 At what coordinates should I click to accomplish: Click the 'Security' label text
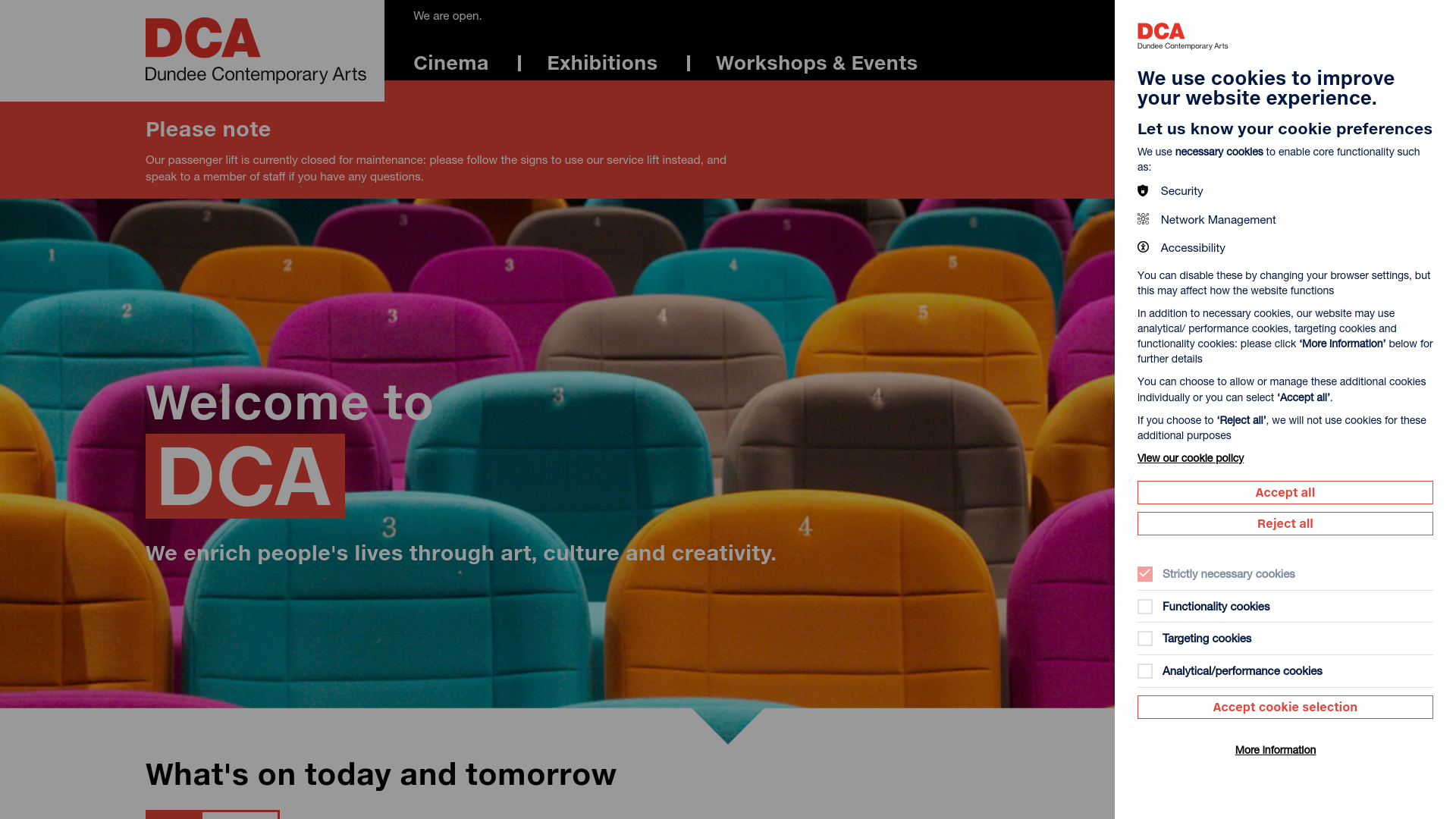[x=1181, y=191]
